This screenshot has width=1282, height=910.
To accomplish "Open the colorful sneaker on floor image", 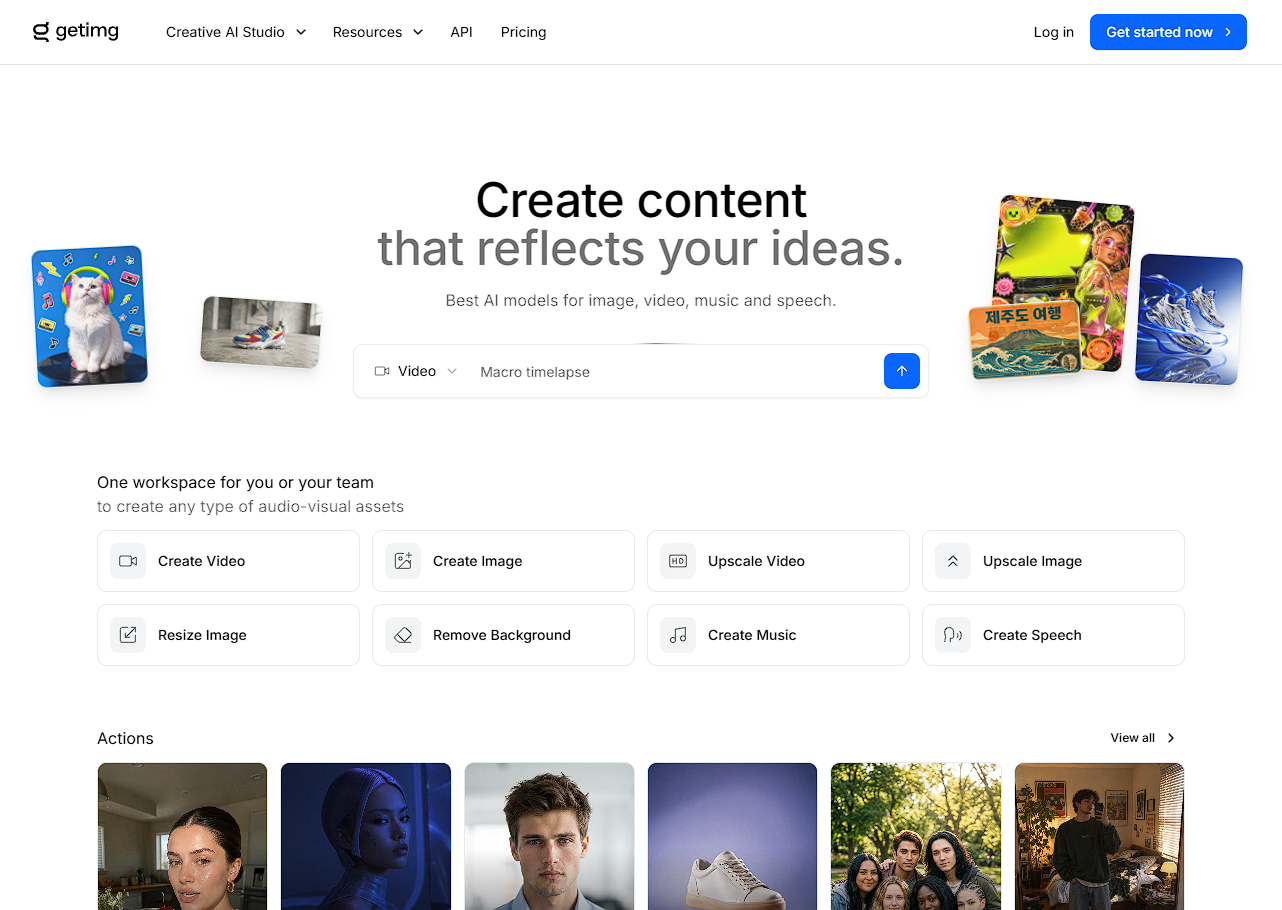I will (x=261, y=332).
